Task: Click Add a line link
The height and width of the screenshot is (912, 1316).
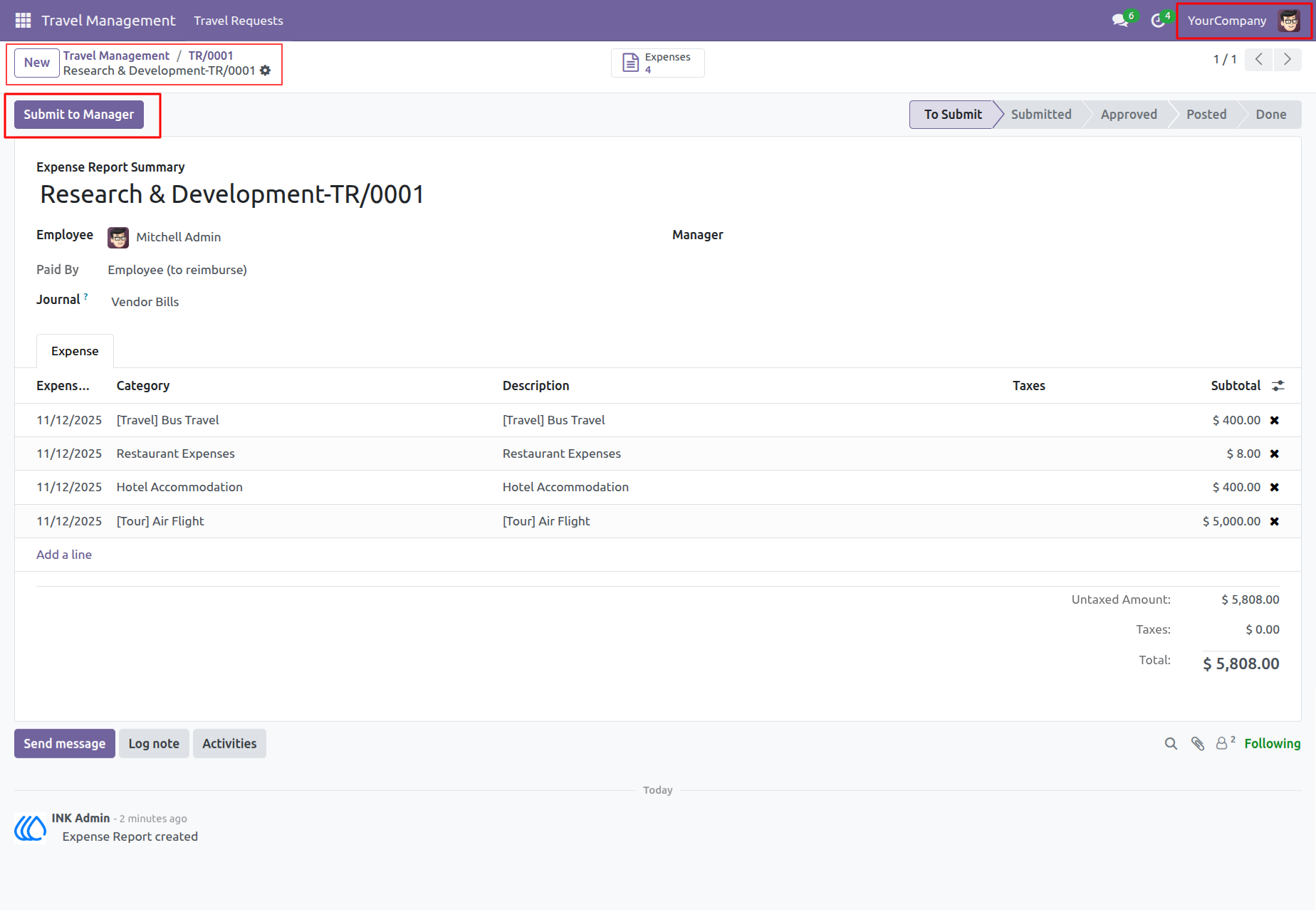Action: pos(64,555)
